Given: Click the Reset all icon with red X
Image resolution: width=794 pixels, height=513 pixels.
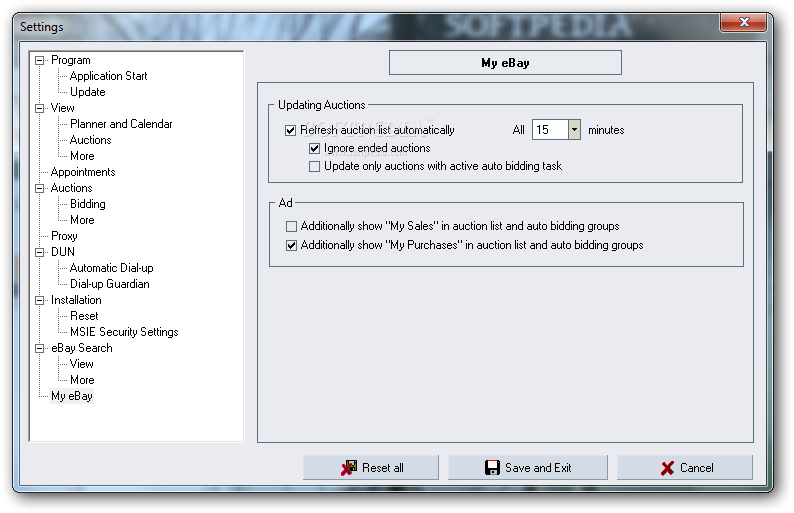Looking at the screenshot, I should (348, 467).
